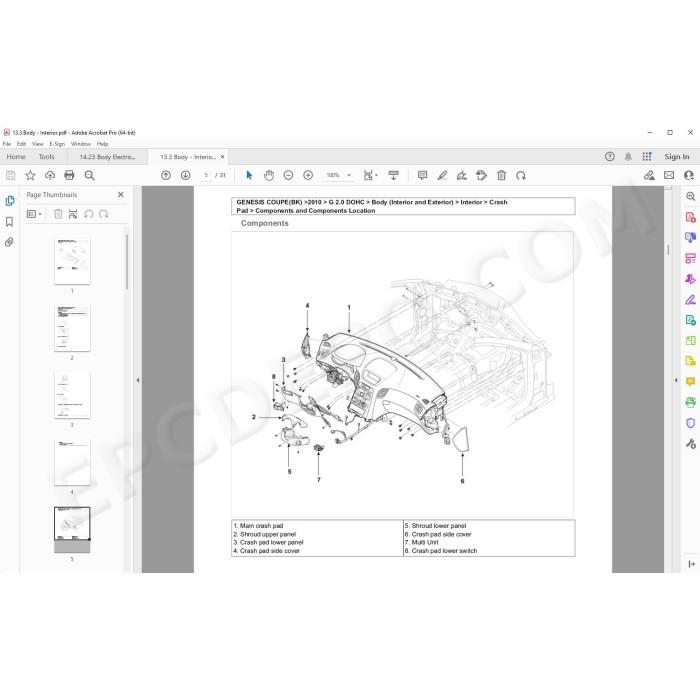Toggle the Bookmarks panel icon
This screenshot has width=700, height=700.
(x=9, y=222)
